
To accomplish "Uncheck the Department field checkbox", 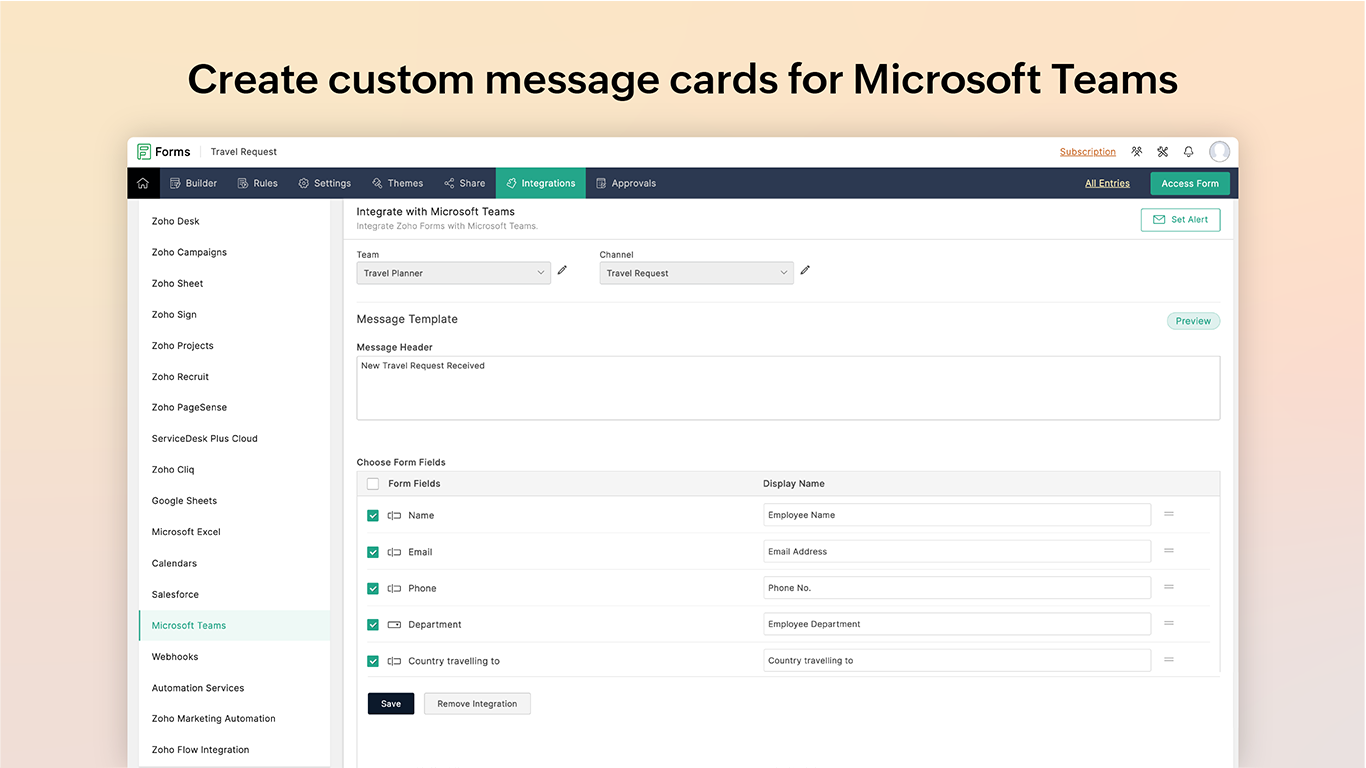I will coord(373,625).
